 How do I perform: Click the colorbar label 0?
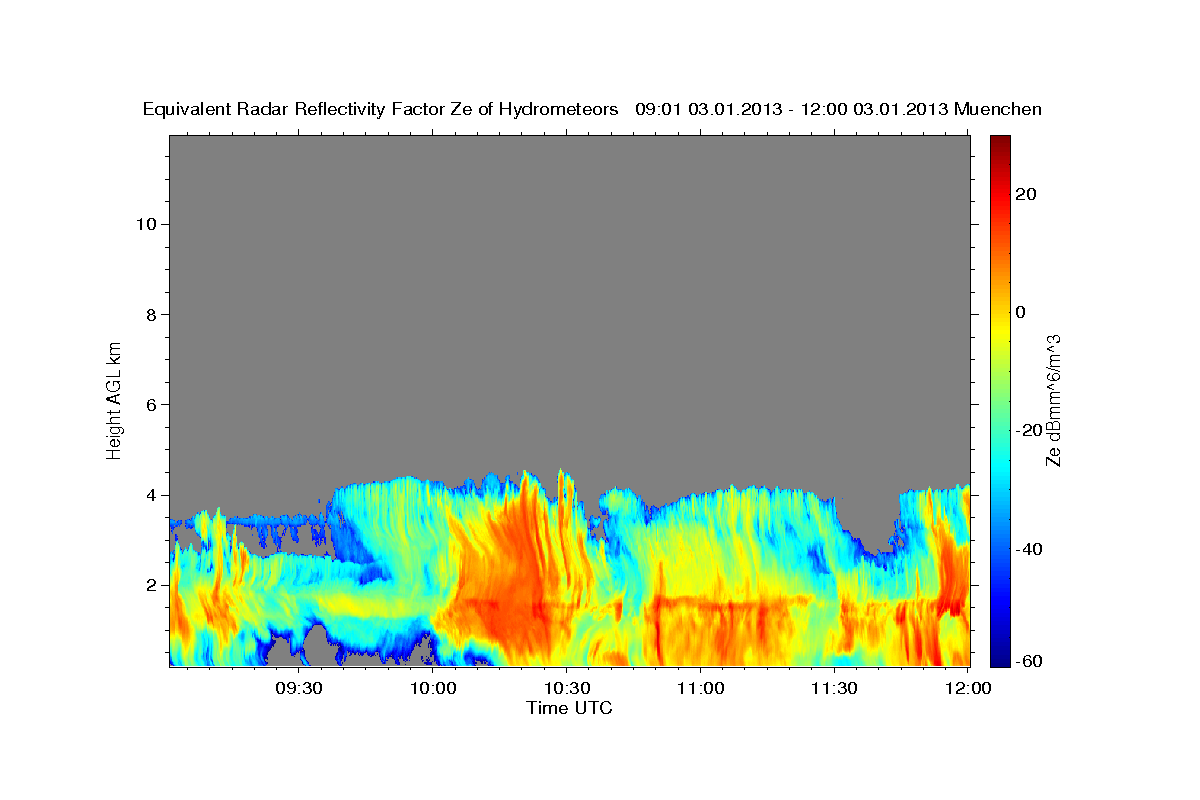pyautogui.click(x=1020, y=312)
